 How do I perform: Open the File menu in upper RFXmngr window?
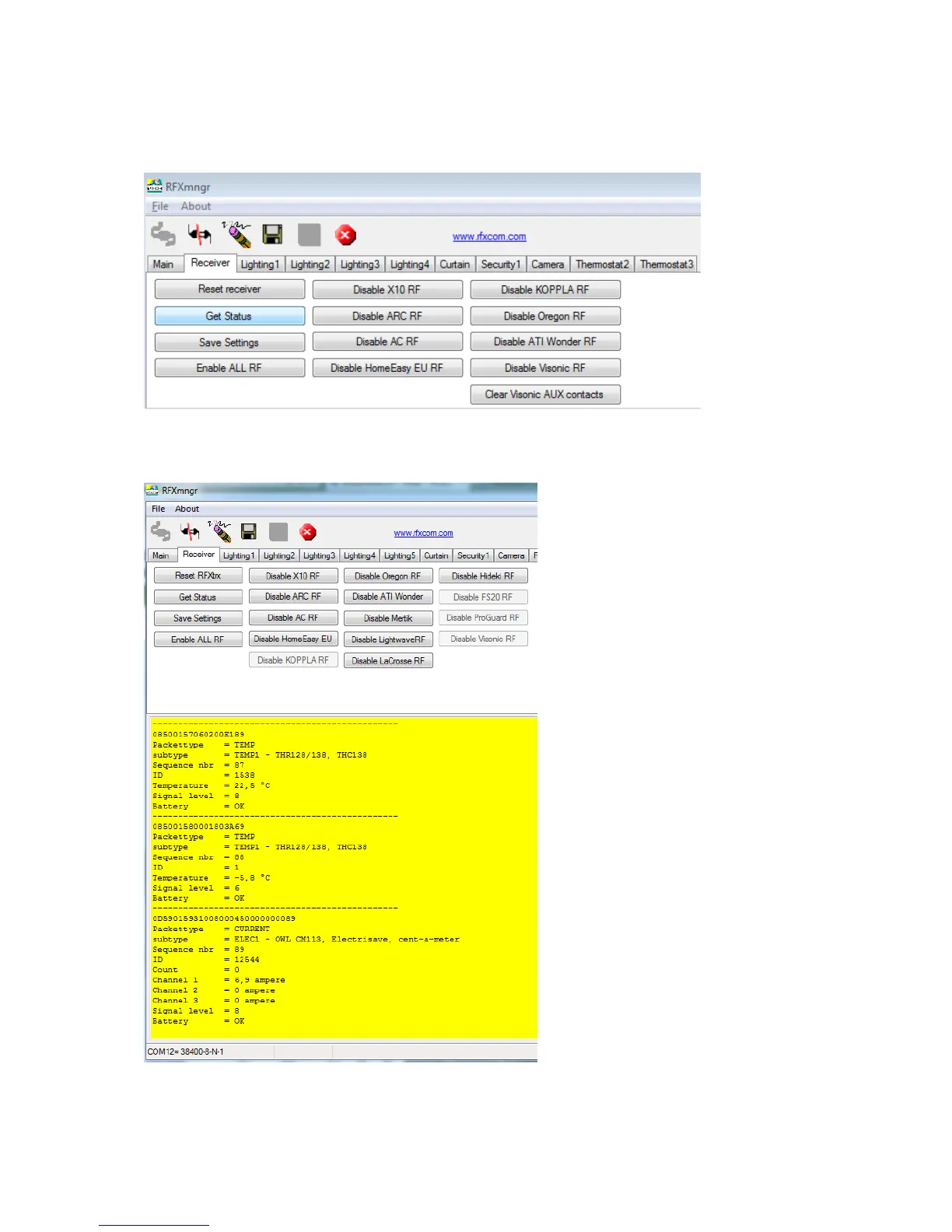(160, 206)
